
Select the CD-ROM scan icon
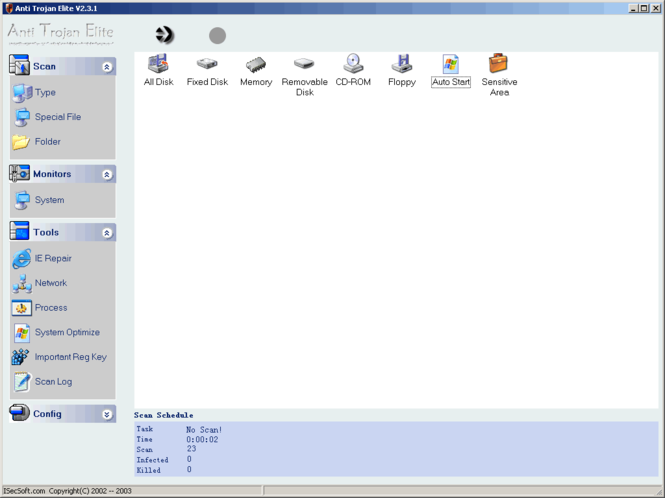(353, 64)
